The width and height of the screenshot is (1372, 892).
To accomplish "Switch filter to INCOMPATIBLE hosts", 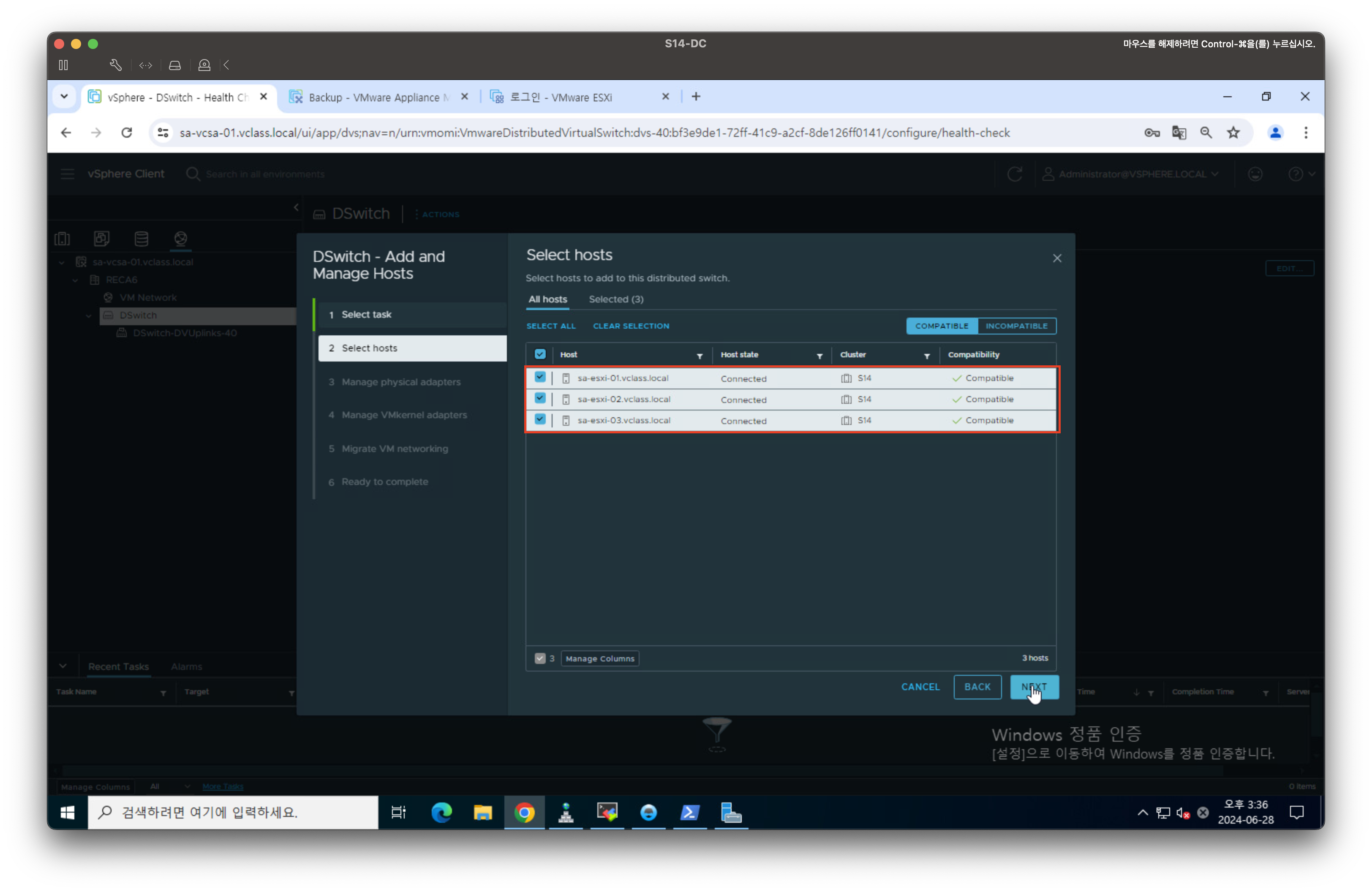I will 1016,326.
